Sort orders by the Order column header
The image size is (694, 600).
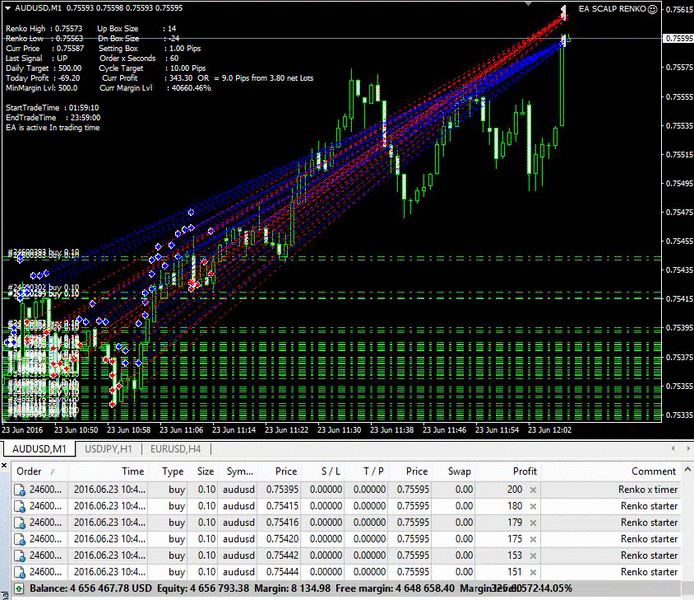pyautogui.click(x=30, y=471)
